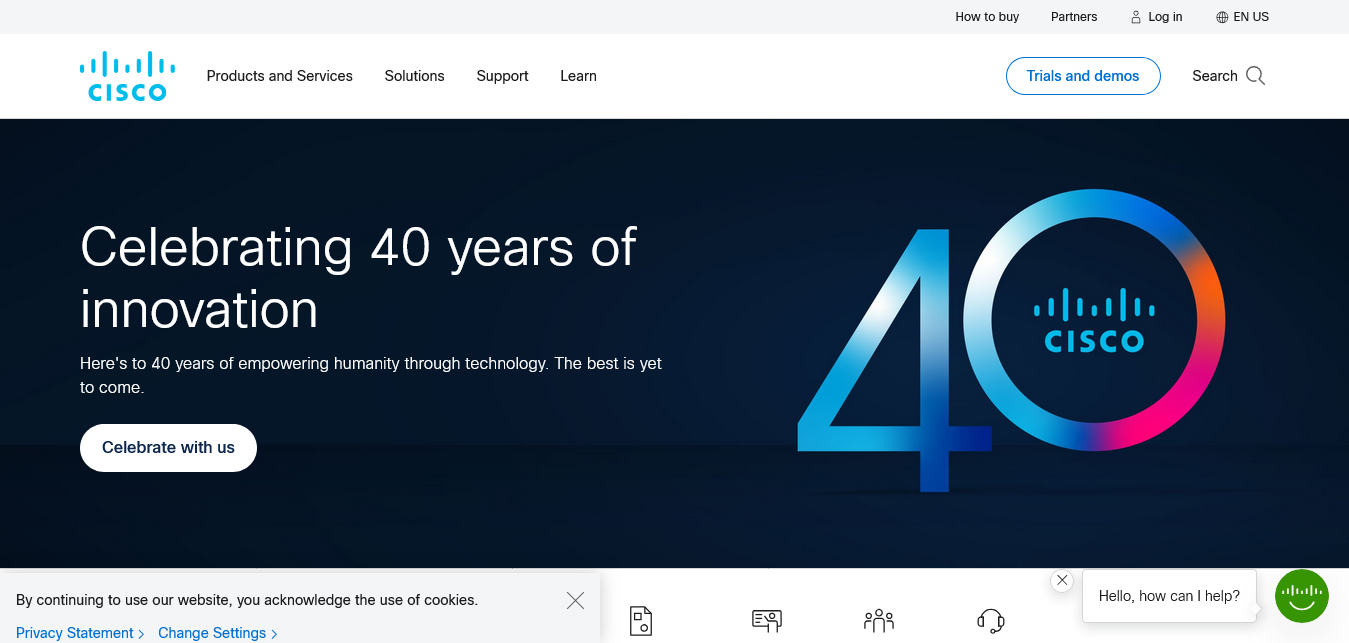Open the Change Settings link

[217, 633]
